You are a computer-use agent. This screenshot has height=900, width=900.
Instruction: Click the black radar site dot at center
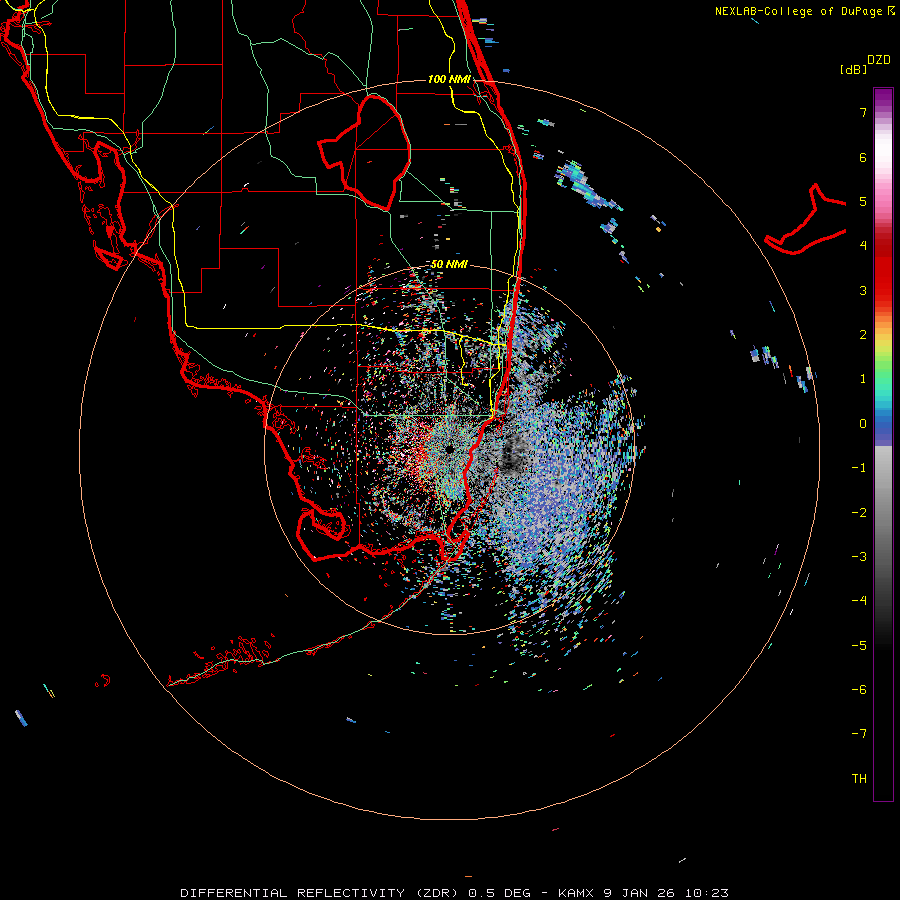coord(449,449)
